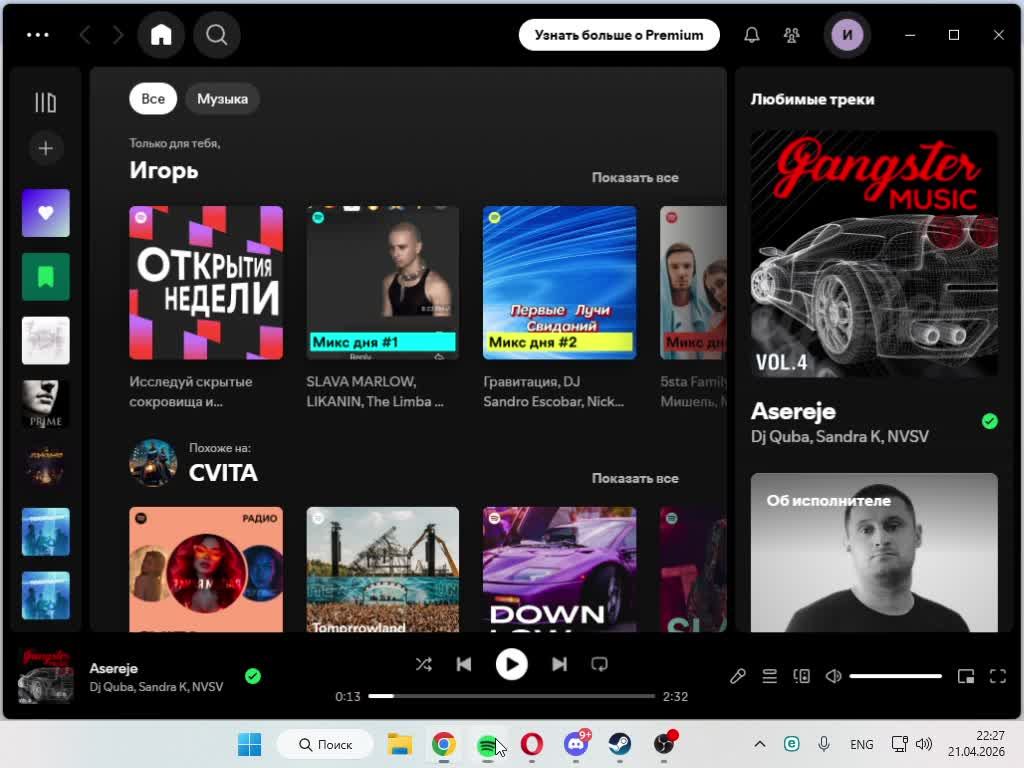1024x768 pixels.
Task: Open the bottom bar album cover thumbnail
Action: (x=45, y=677)
